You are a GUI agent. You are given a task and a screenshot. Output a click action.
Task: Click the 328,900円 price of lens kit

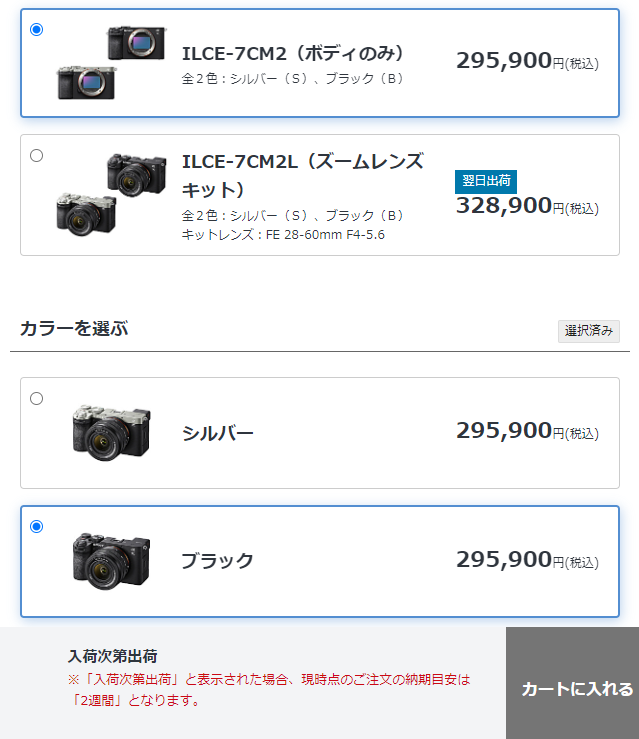pos(527,206)
